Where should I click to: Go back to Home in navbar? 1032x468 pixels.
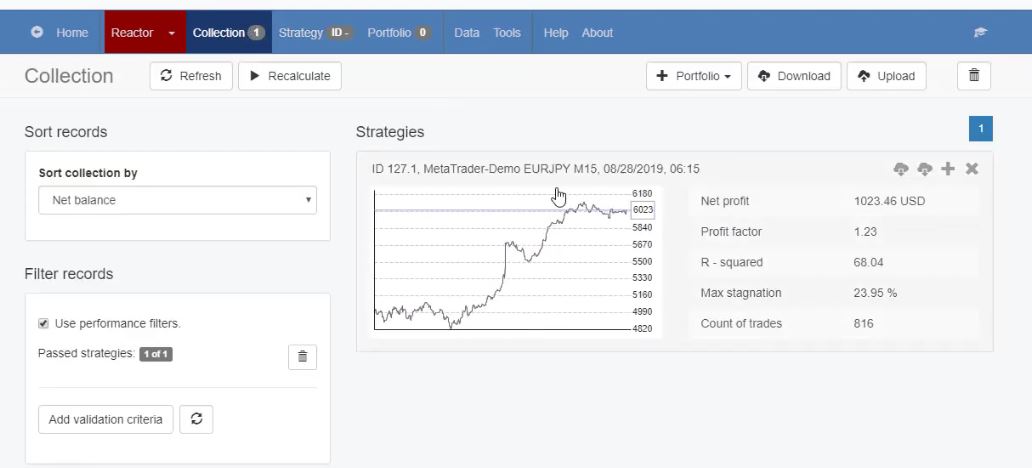61,33
